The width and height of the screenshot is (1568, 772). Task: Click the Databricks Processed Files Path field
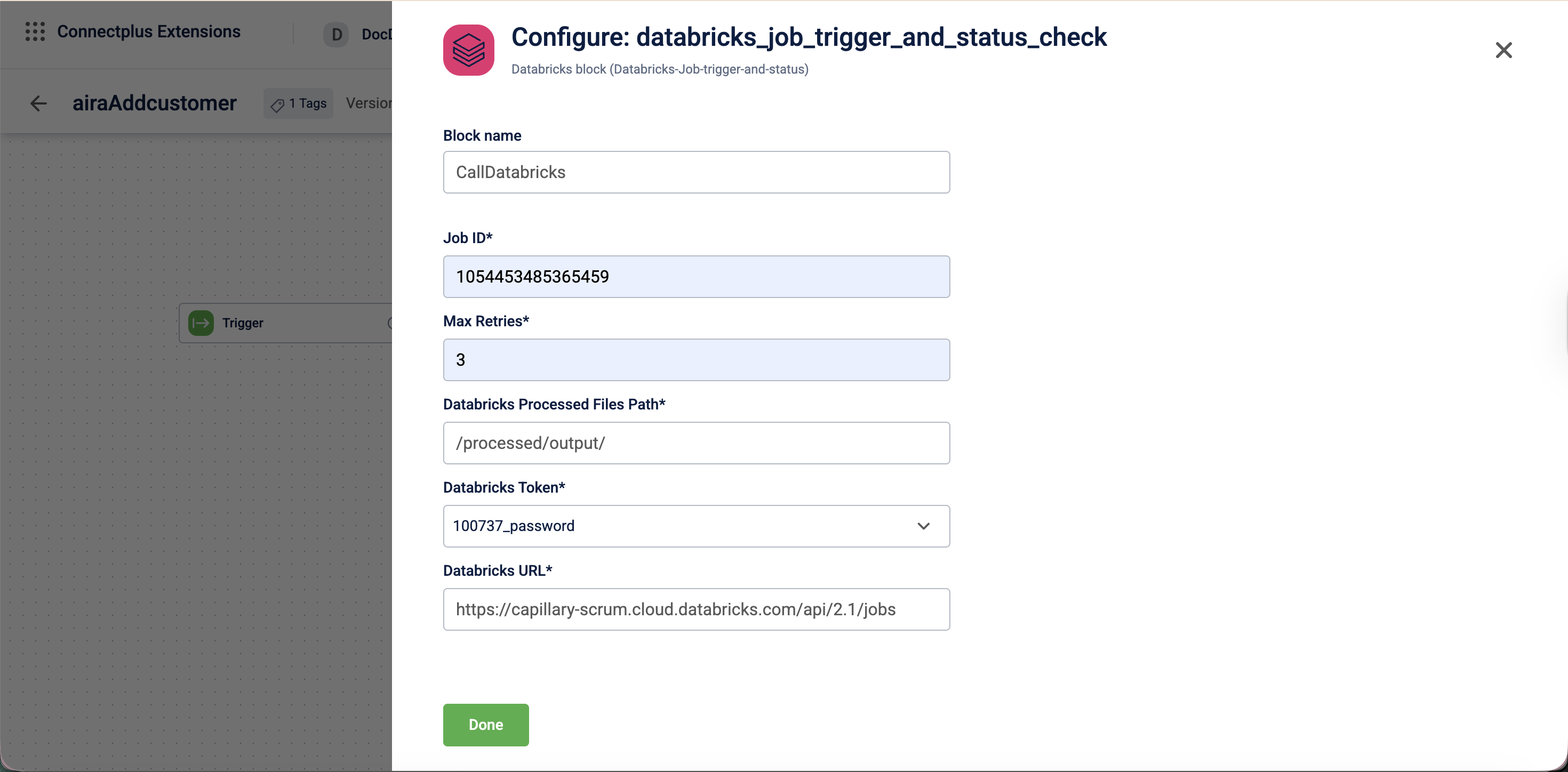(x=696, y=443)
